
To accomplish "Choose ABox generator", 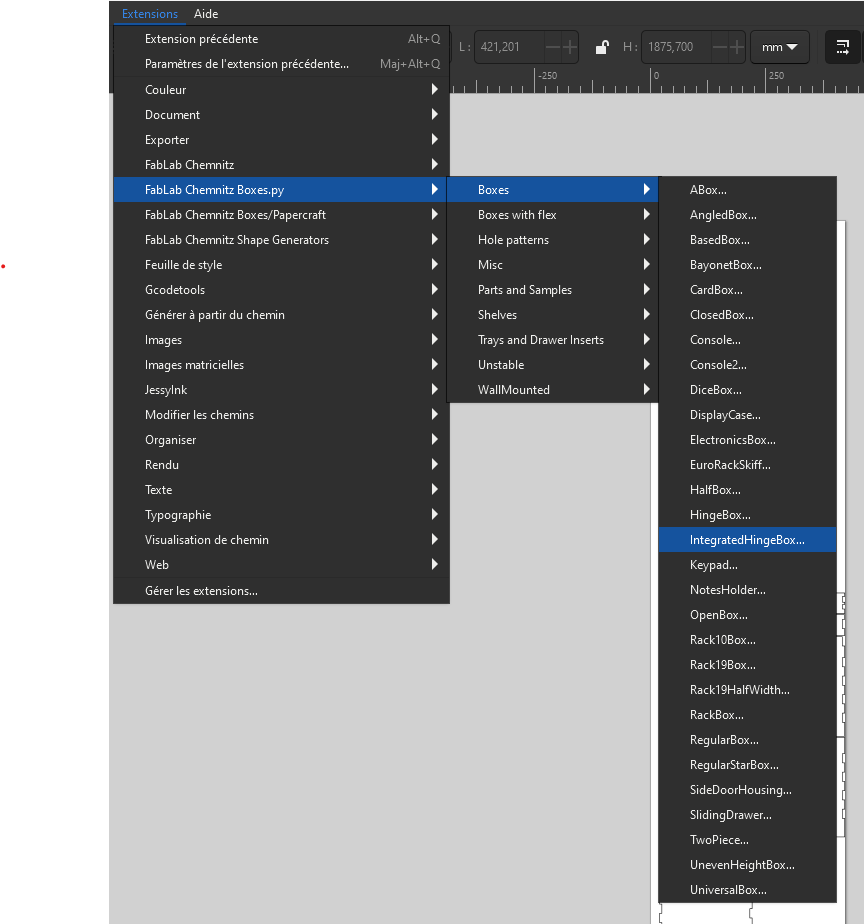I will coord(747,190).
